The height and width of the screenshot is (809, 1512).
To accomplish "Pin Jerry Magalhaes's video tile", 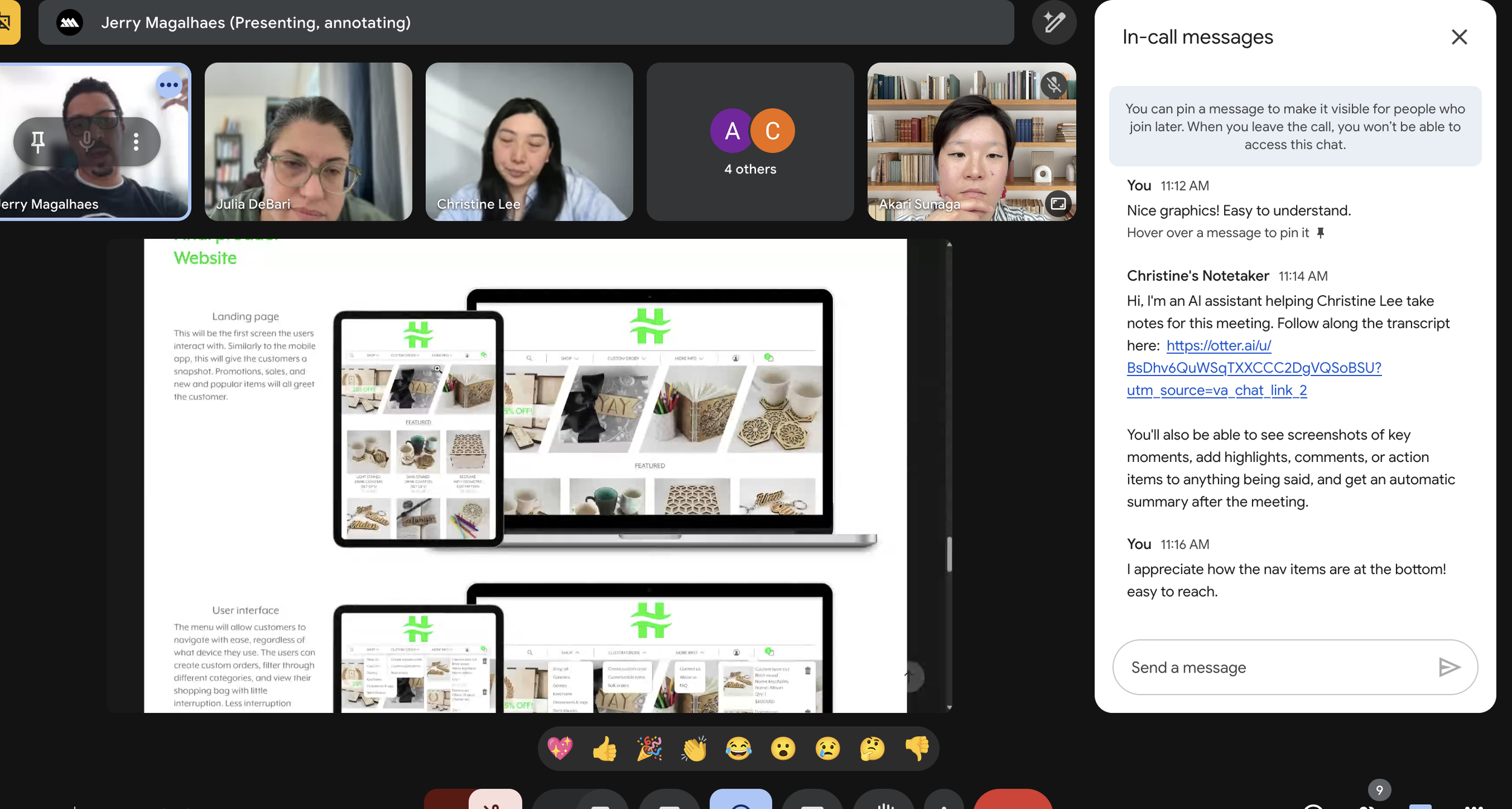I will pos(37,141).
